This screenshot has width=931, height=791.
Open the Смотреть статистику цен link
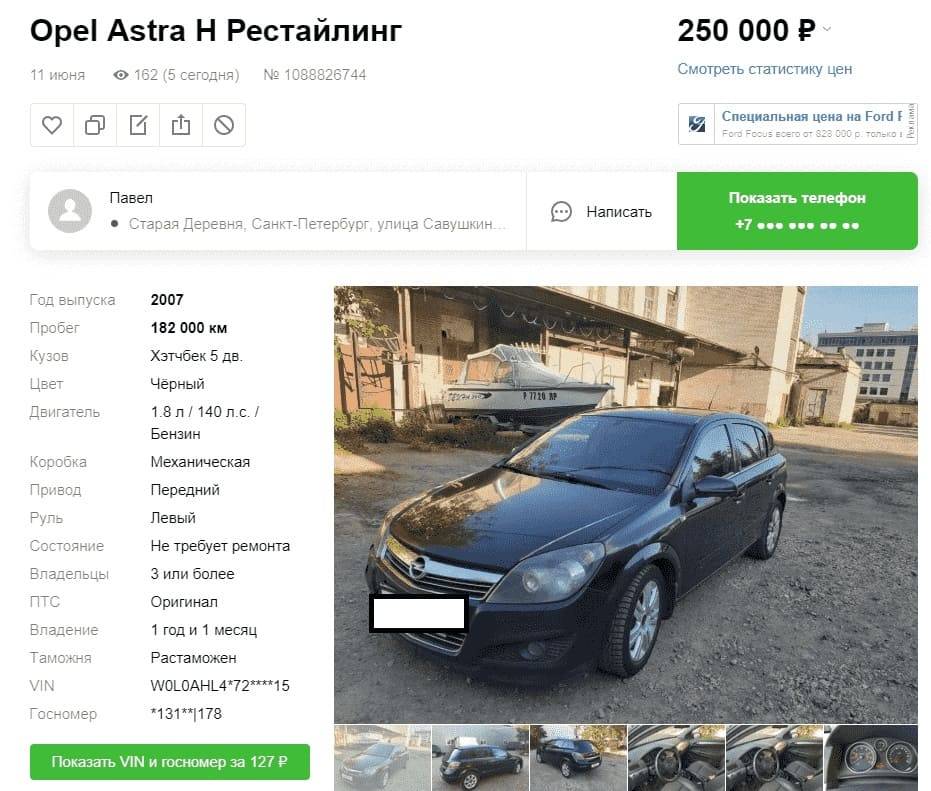pyautogui.click(x=764, y=69)
